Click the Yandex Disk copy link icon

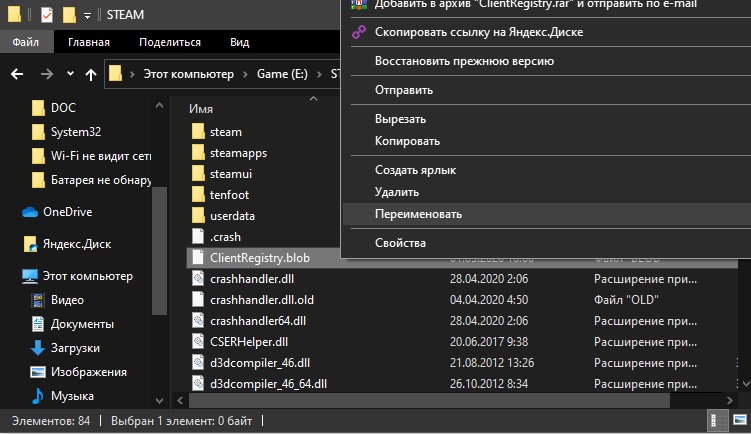(x=359, y=32)
